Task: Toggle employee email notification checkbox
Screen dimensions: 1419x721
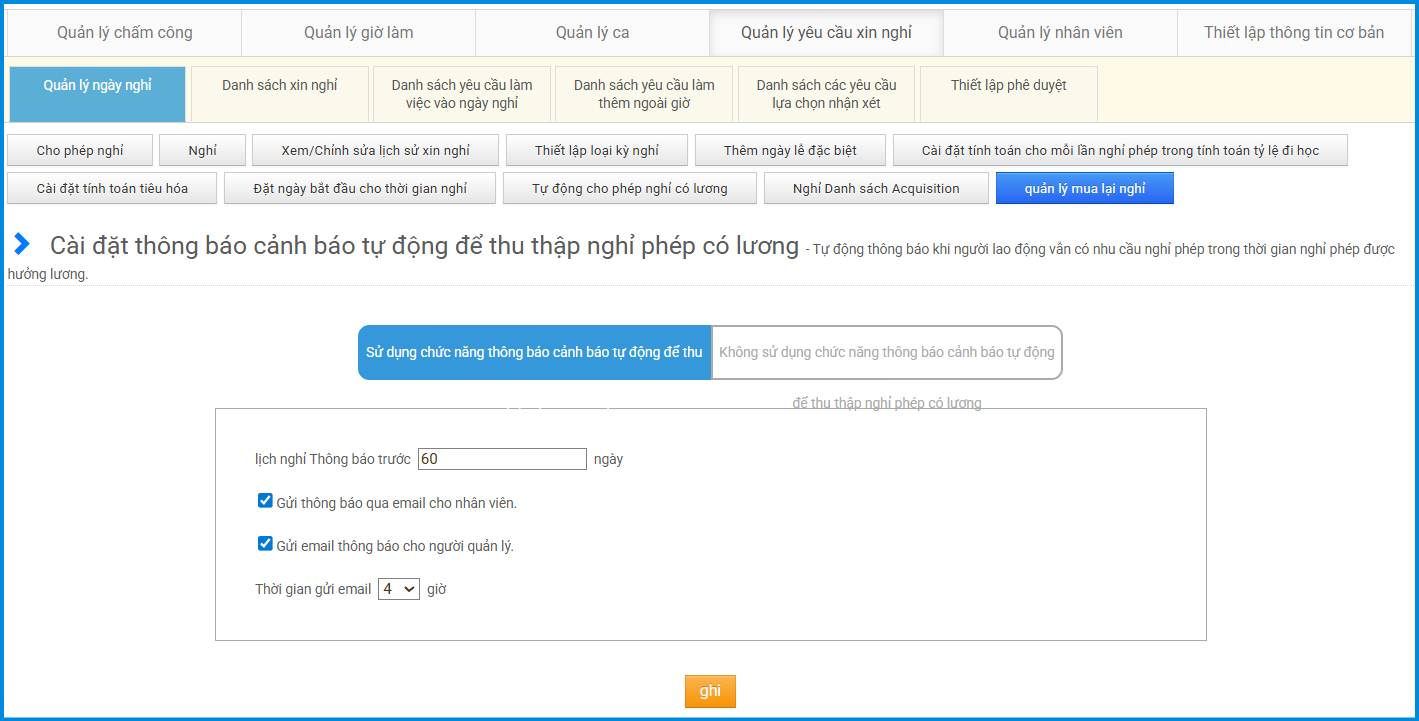Action: click(265, 501)
